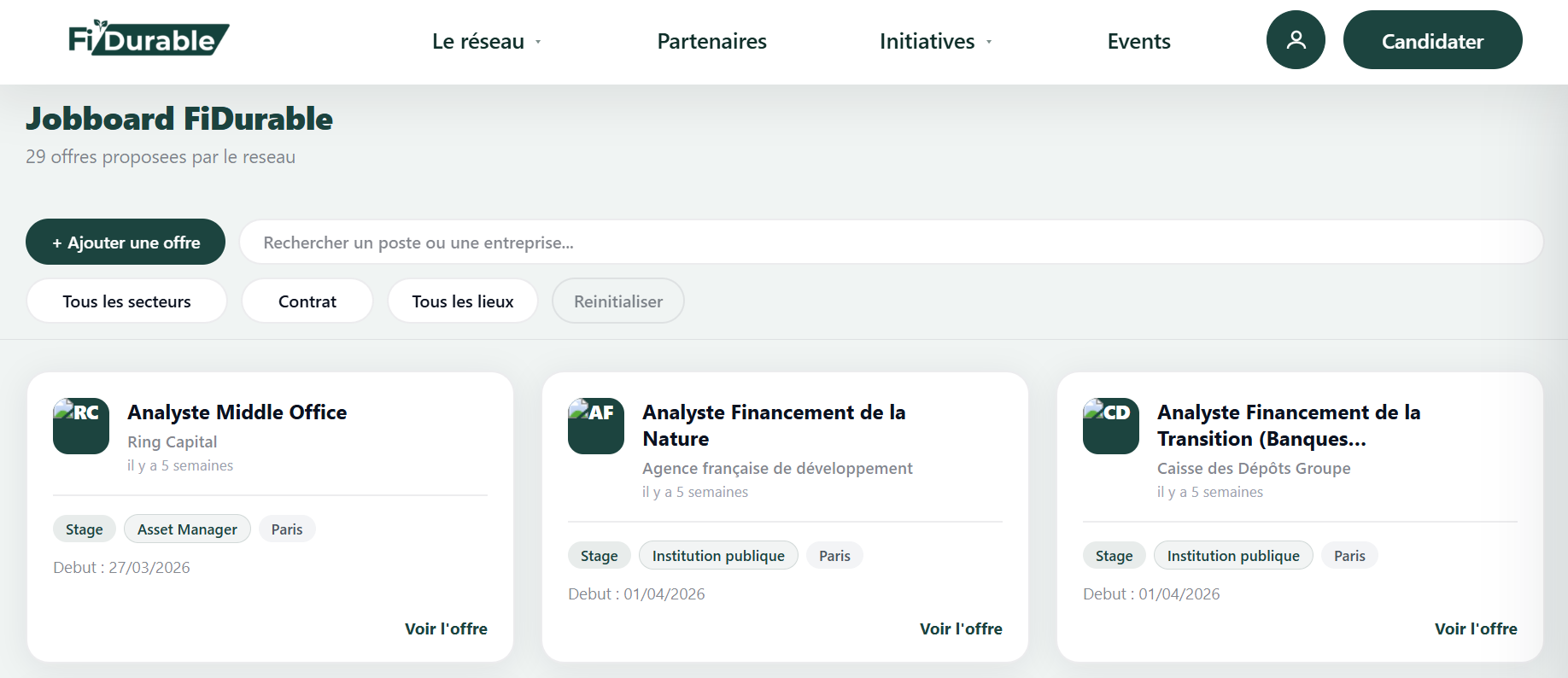This screenshot has height=678, width=1568.
Task: Reset filters with Reinitialiser
Action: (x=618, y=301)
